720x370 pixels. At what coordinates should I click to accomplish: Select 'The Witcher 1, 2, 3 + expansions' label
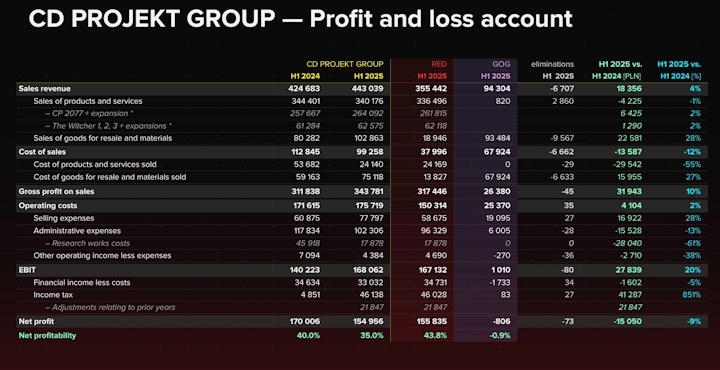109,126
